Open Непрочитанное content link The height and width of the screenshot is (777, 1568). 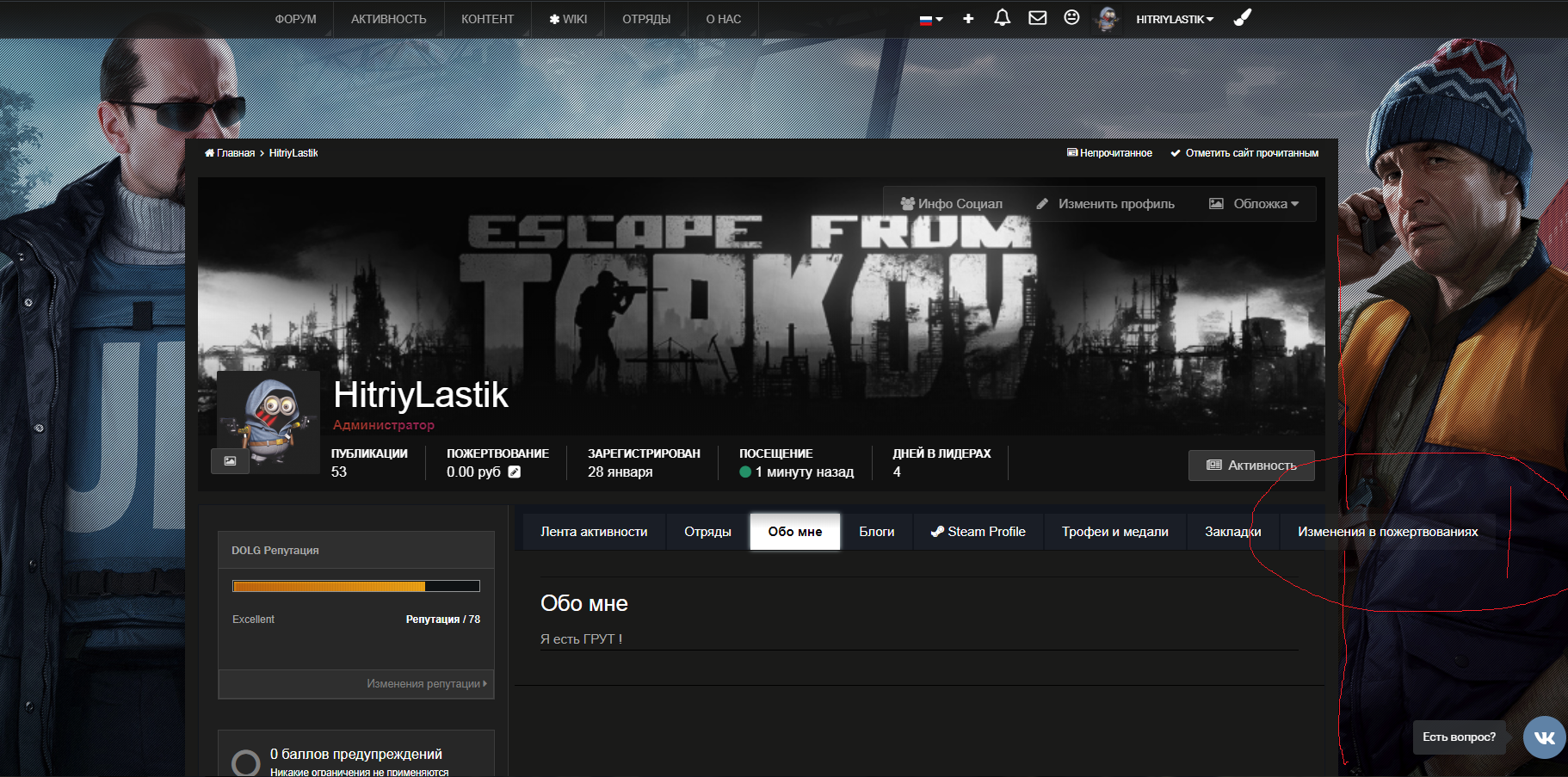(1109, 153)
